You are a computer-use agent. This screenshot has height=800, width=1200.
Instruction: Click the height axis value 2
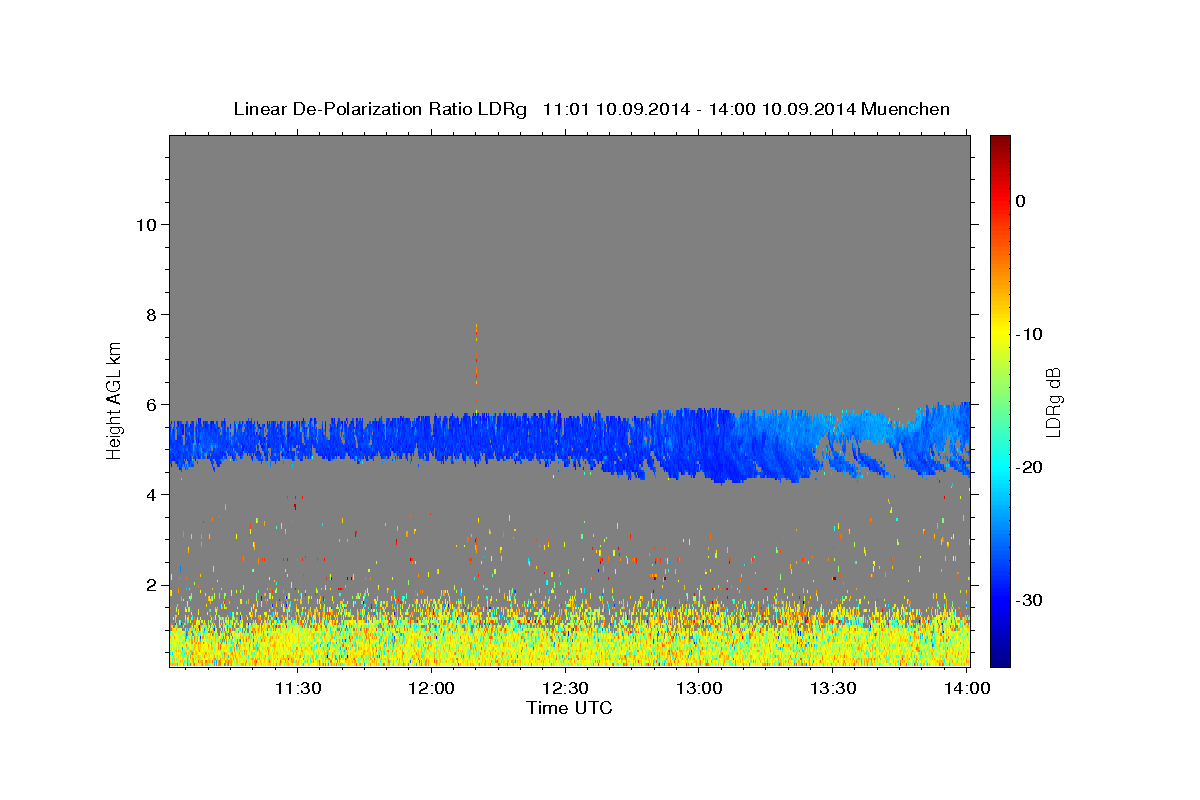[152, 584]
